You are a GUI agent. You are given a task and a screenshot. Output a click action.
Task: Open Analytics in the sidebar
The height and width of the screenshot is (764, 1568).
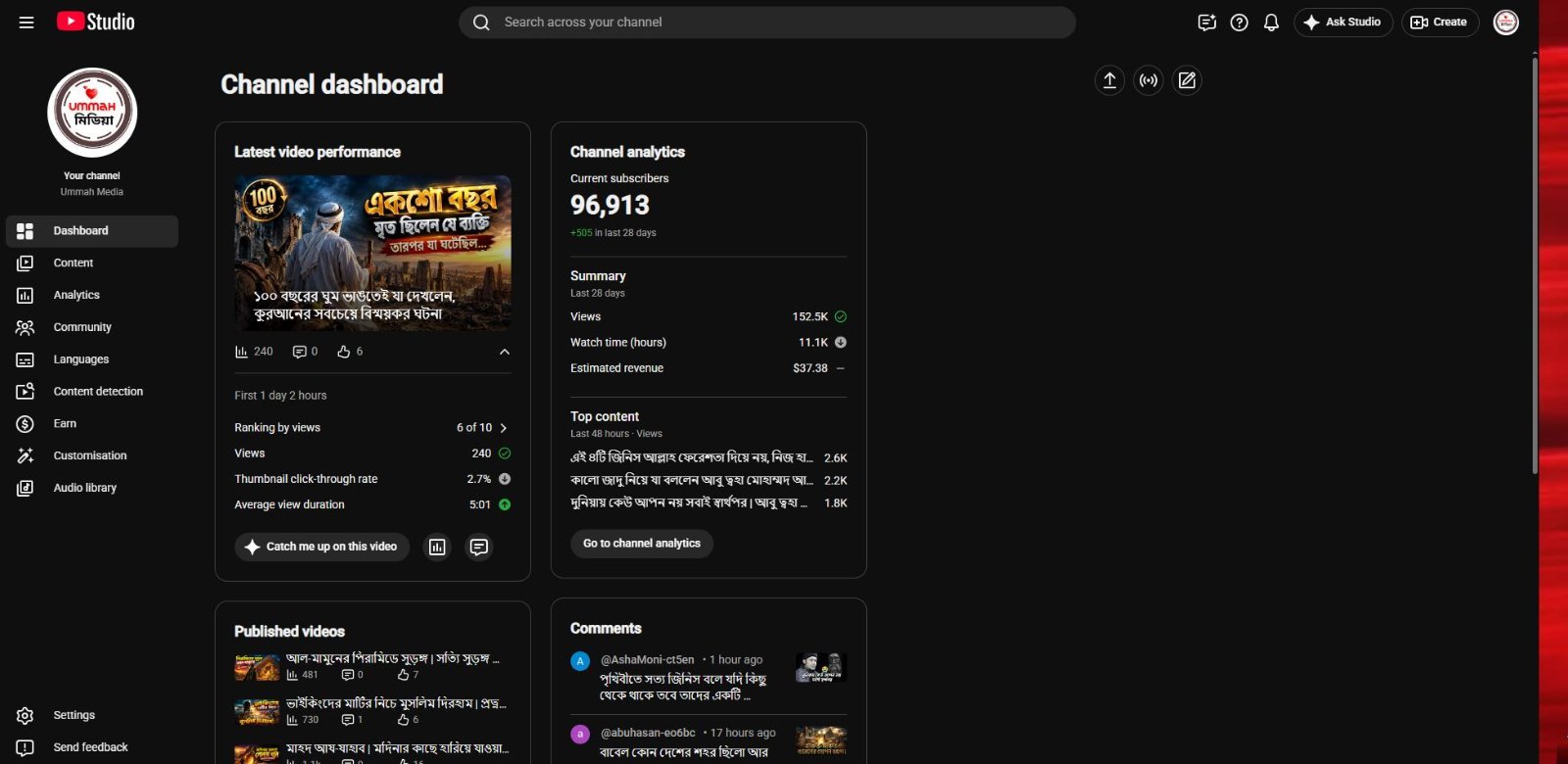92,295
